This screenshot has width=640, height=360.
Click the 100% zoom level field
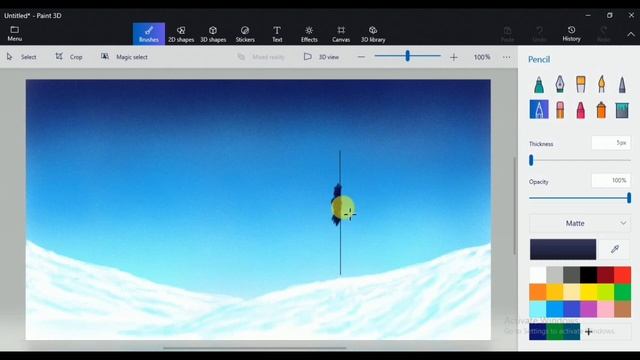(482, 57)
